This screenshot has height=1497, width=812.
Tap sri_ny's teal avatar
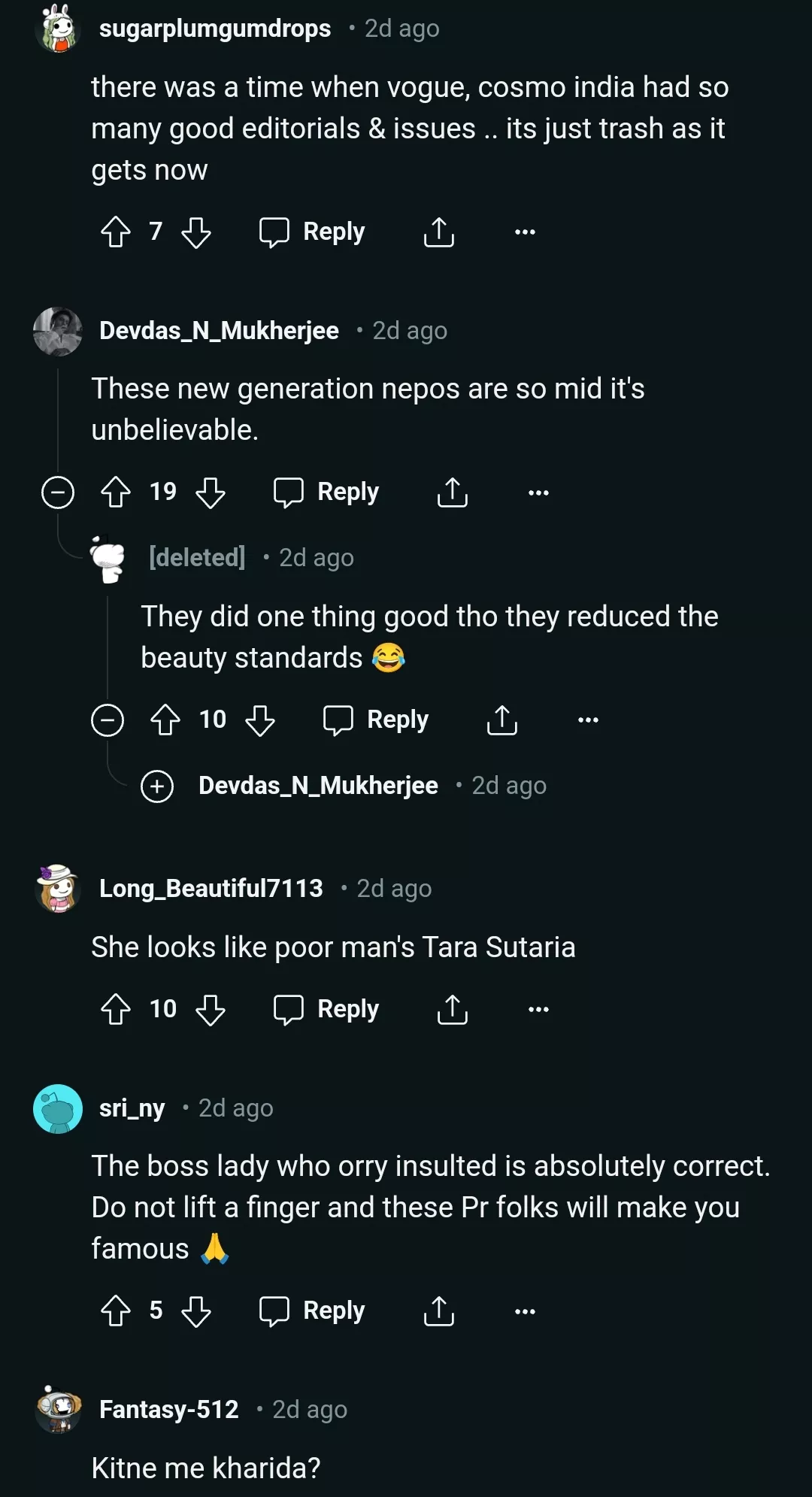pyautogui.click(x=58, y=1109)
